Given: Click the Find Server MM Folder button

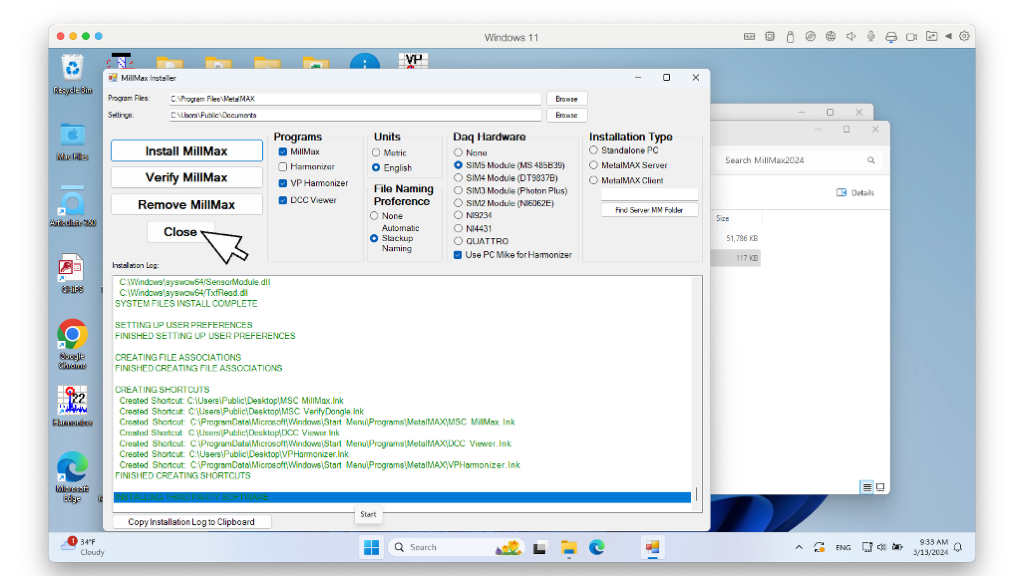Looking at the screenshot, I should point(649,210).
